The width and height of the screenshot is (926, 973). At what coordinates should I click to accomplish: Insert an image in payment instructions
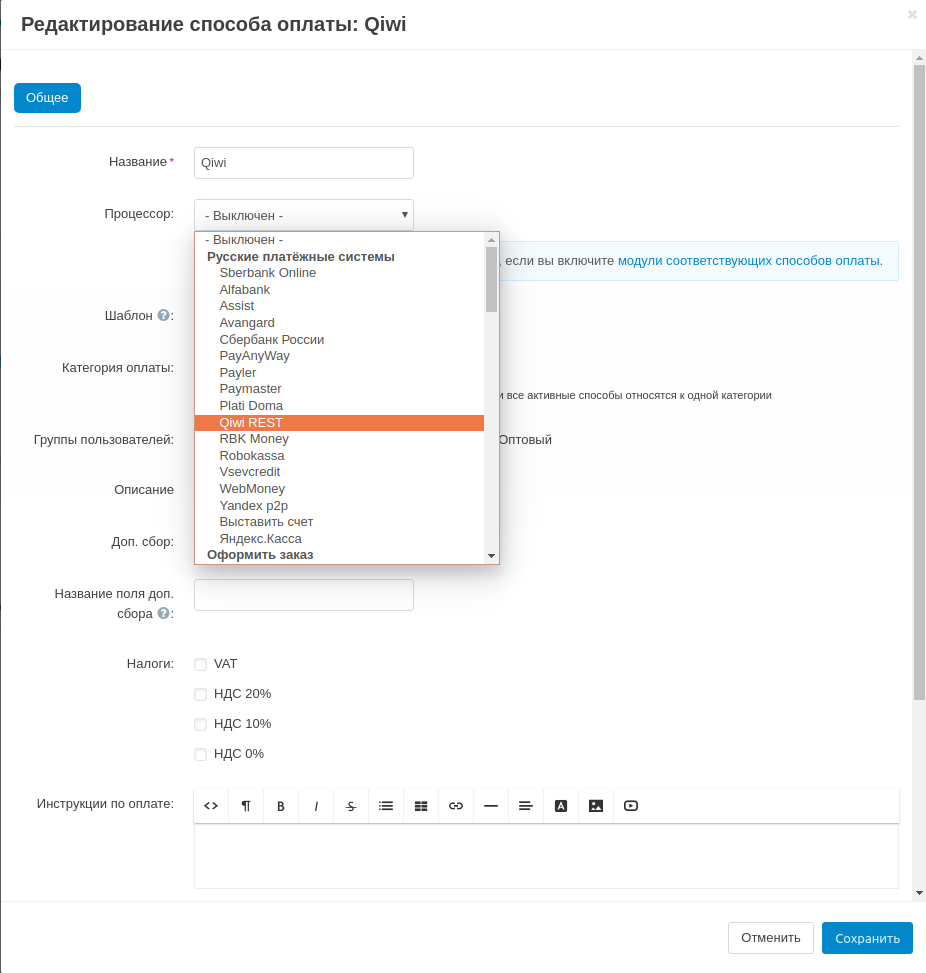[596, 806]
